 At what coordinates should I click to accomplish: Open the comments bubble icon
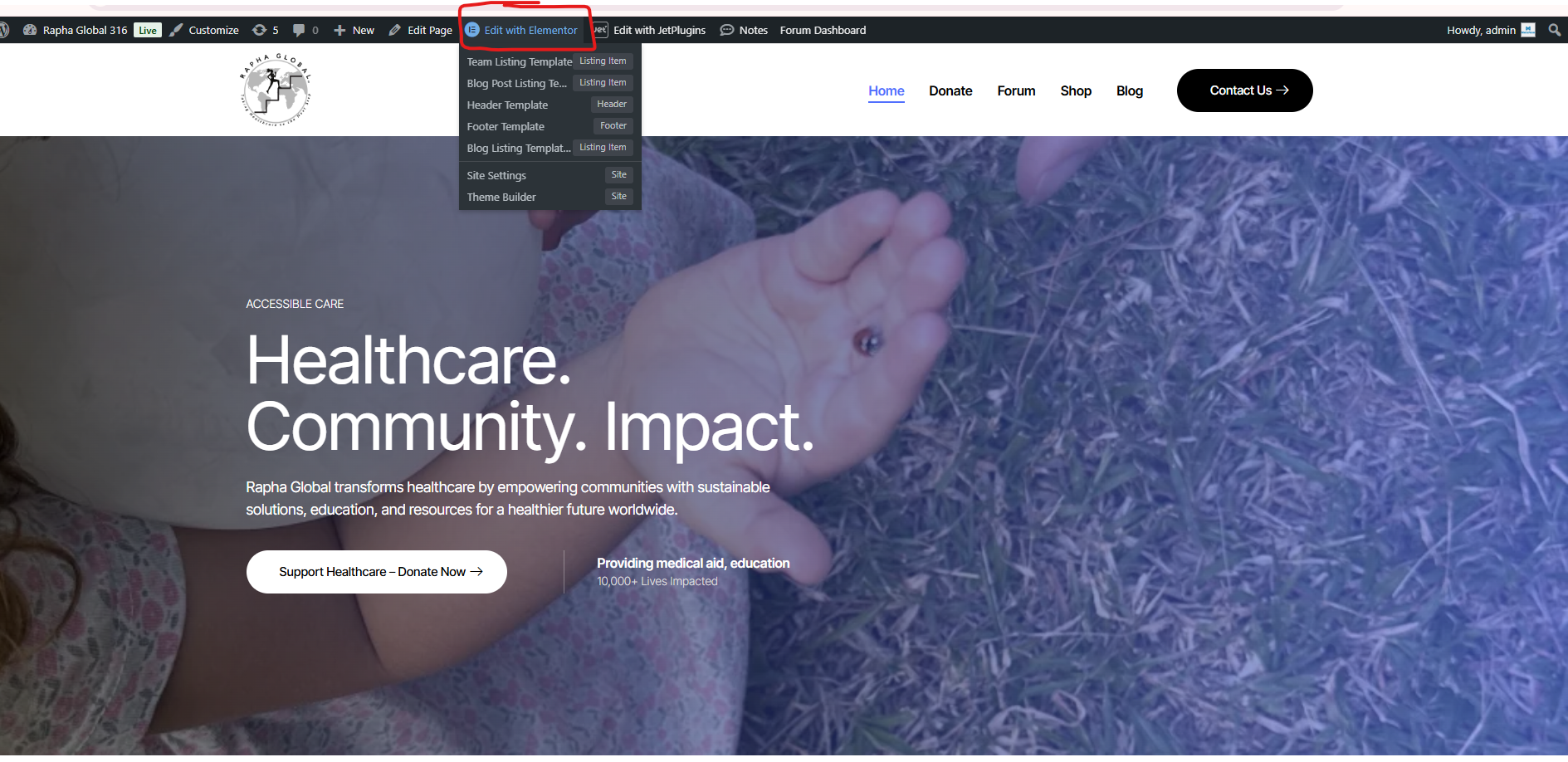tap(299, 30)
